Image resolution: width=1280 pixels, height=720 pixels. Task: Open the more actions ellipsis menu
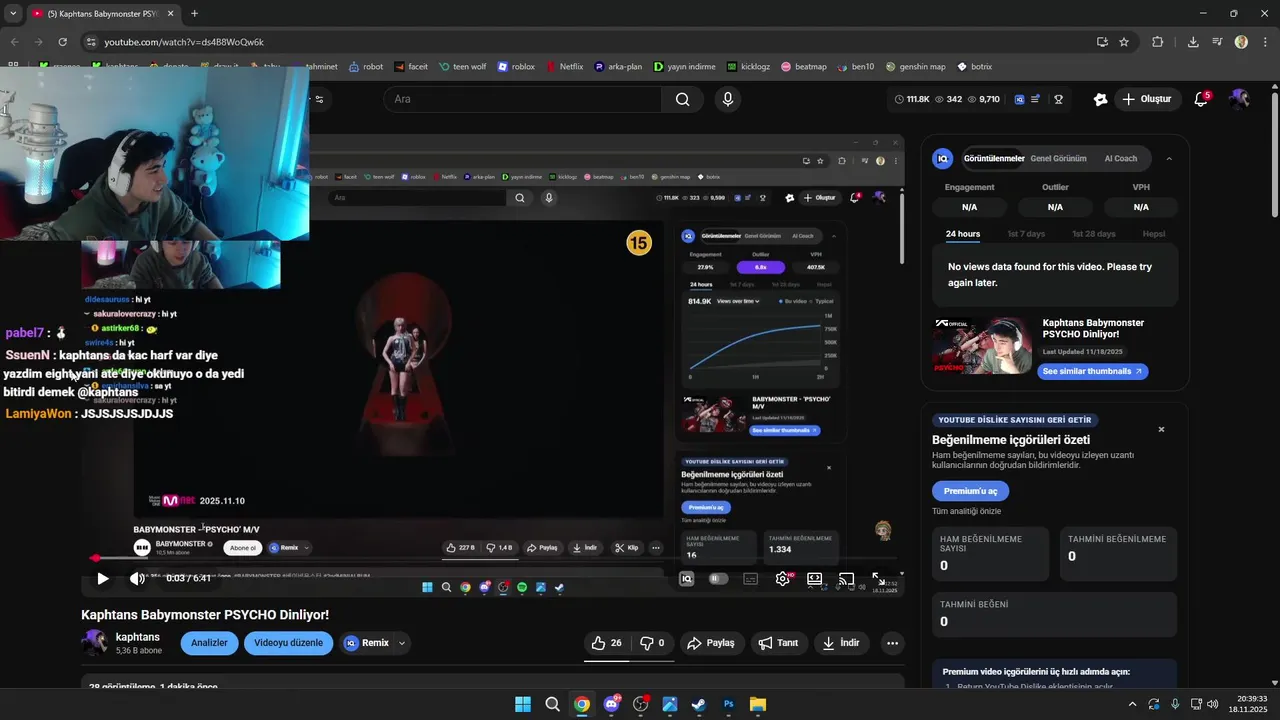click(892, 643)
